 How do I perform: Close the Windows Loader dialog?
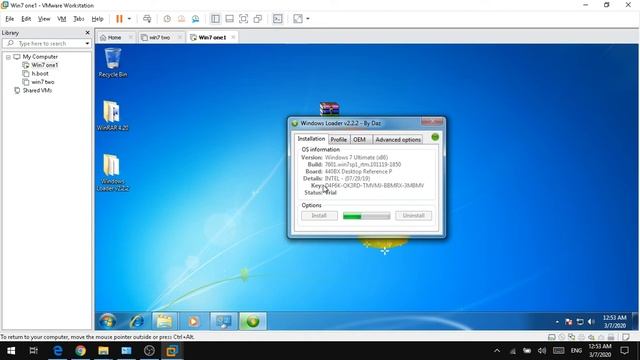(432, 122)
